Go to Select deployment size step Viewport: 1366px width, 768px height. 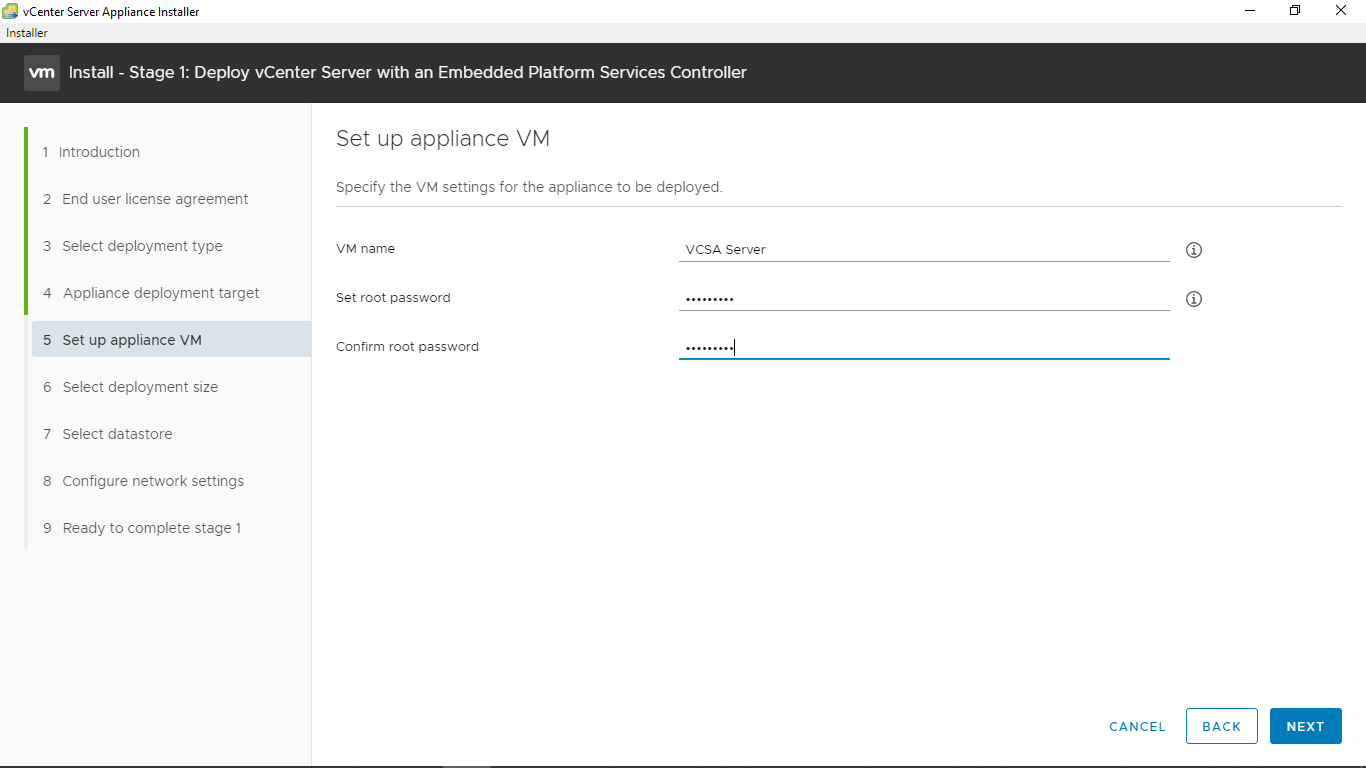[139, 387]
